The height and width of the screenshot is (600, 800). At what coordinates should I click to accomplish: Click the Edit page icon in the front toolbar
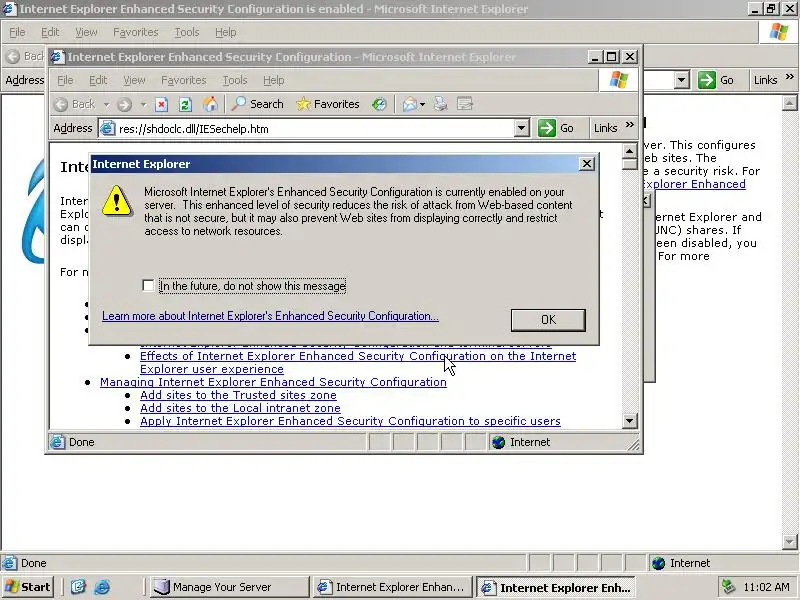click(465, 104)
